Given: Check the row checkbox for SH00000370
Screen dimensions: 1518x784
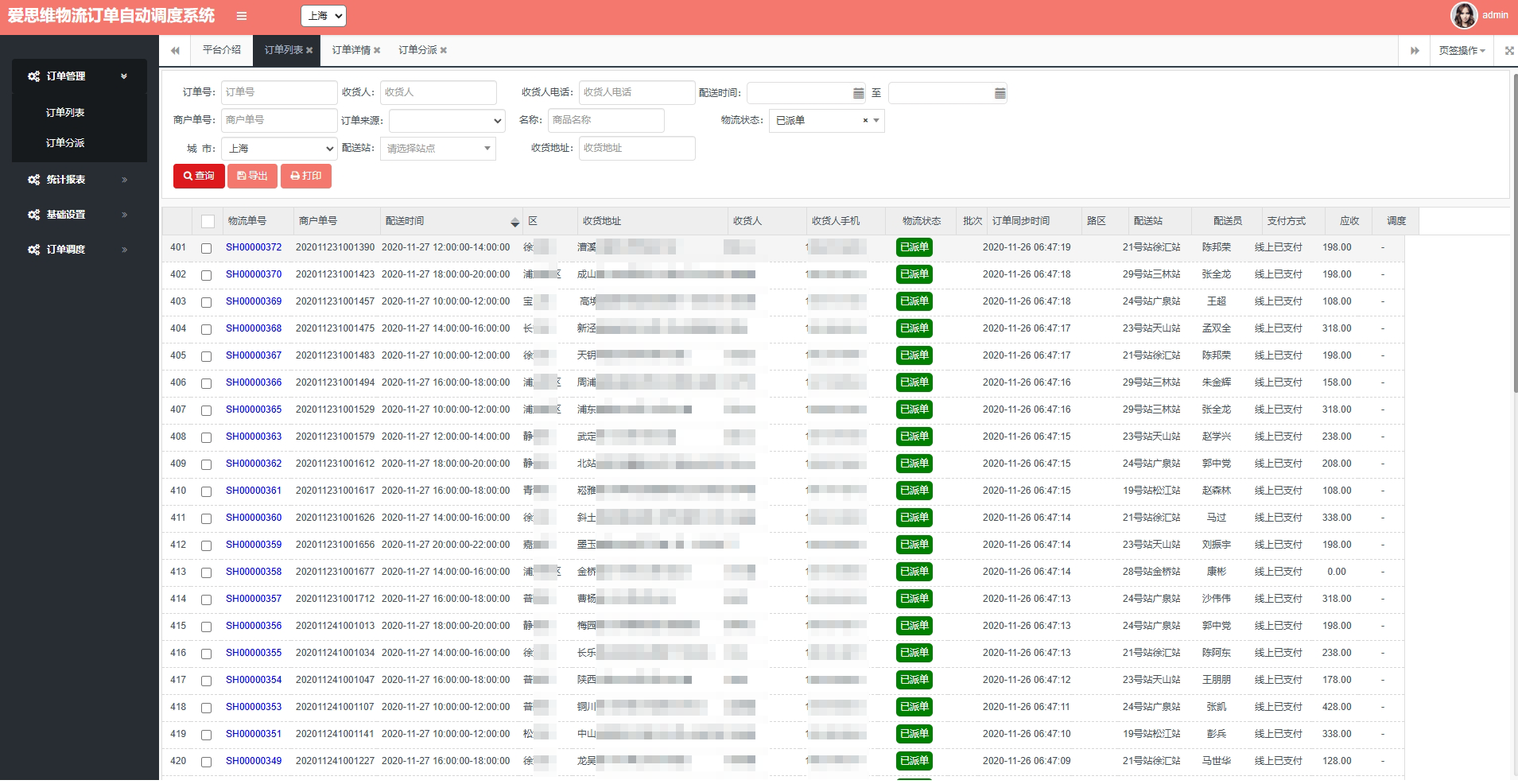Looking at the screenshot, I should (206, 275).
